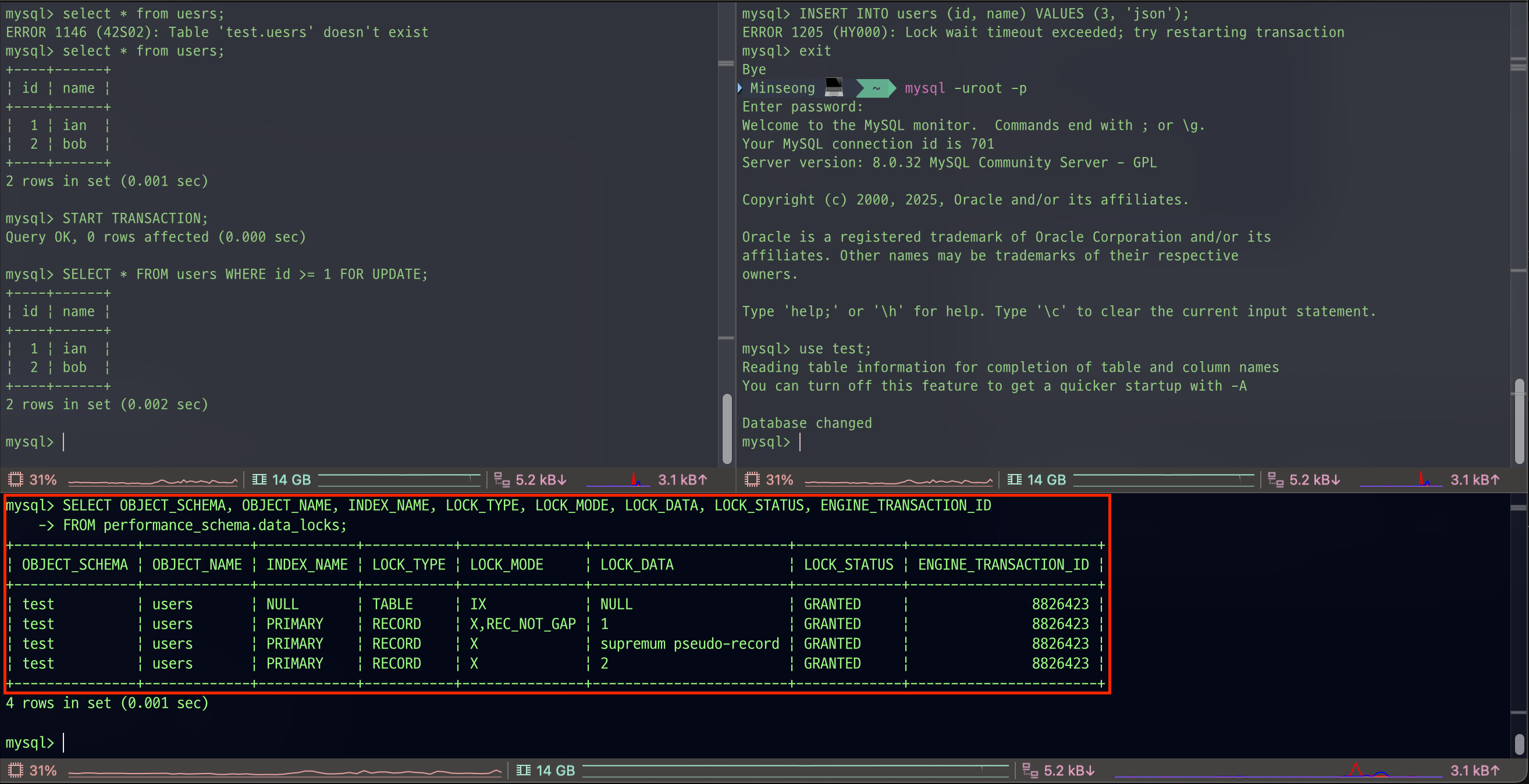This screenshot has height=784, width=1529.
Task: Click 'ENGINE_TRANSACTION_ID' column header
Action: click(1003, 564)
